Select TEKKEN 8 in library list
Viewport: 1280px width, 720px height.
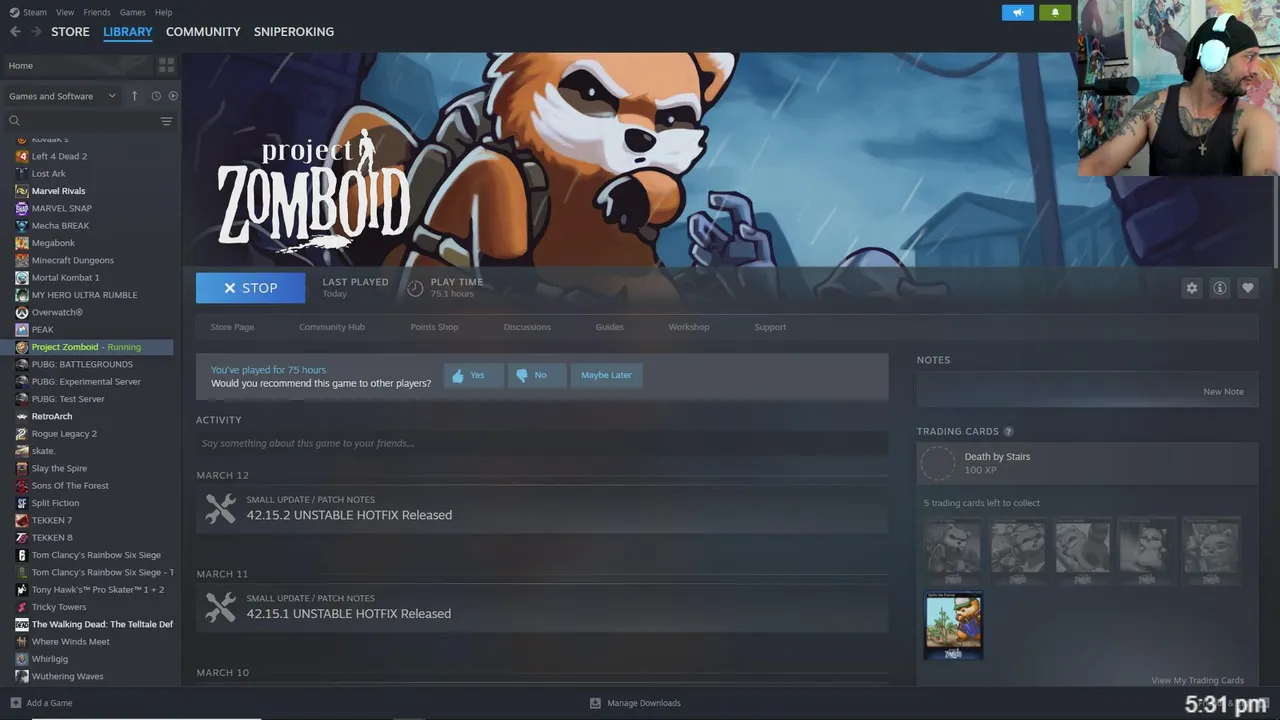(x=52, y=538)
